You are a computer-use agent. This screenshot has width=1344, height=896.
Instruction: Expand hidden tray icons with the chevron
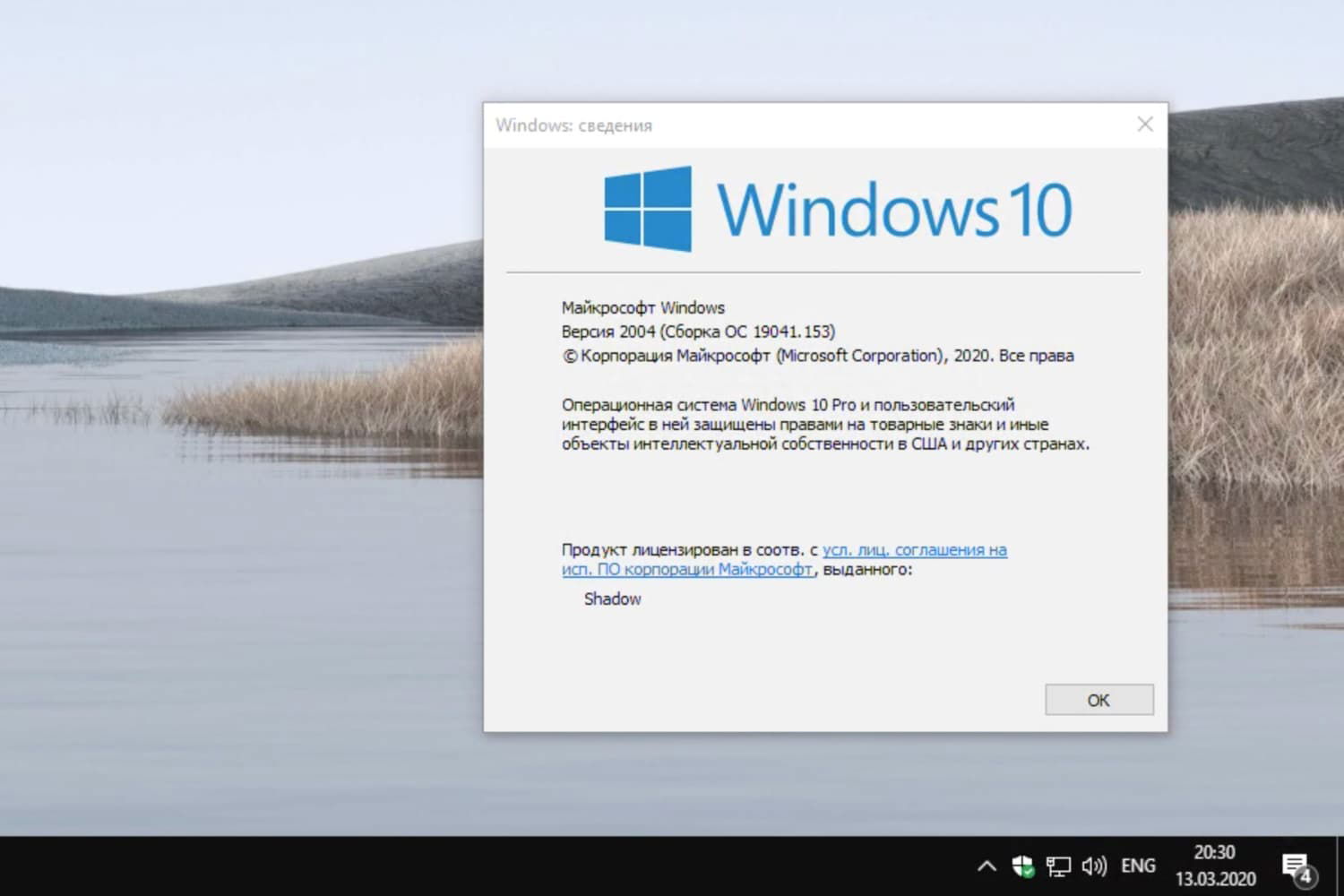tap(986, 865)
